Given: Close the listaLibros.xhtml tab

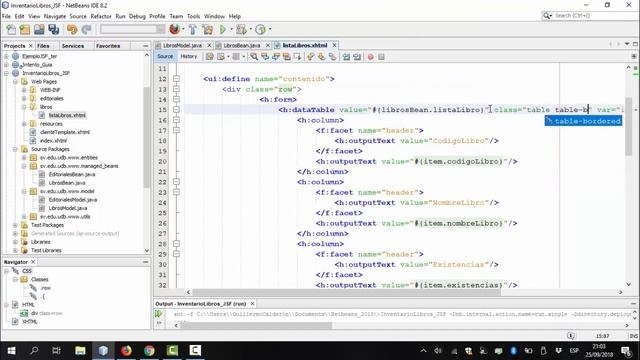Looking at the screenshot, I should point(334,45).
